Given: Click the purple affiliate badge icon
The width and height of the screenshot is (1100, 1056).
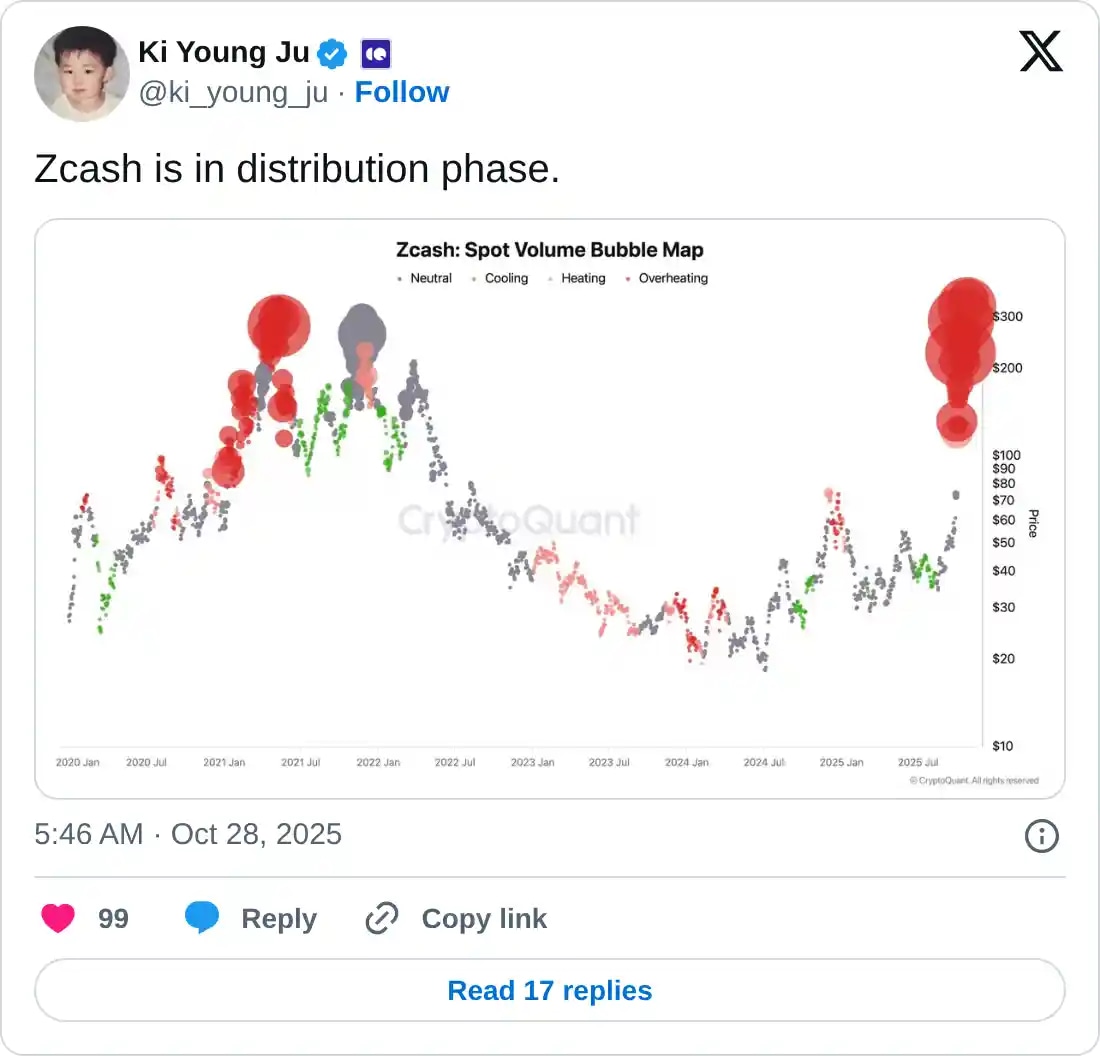Looking at the screenshot, I should (x=375, y=52).
